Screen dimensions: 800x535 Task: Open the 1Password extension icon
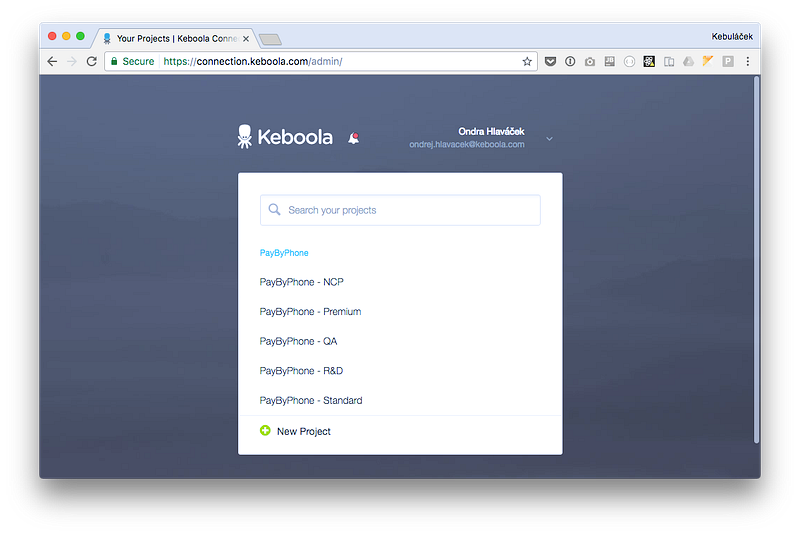(570, 62)
